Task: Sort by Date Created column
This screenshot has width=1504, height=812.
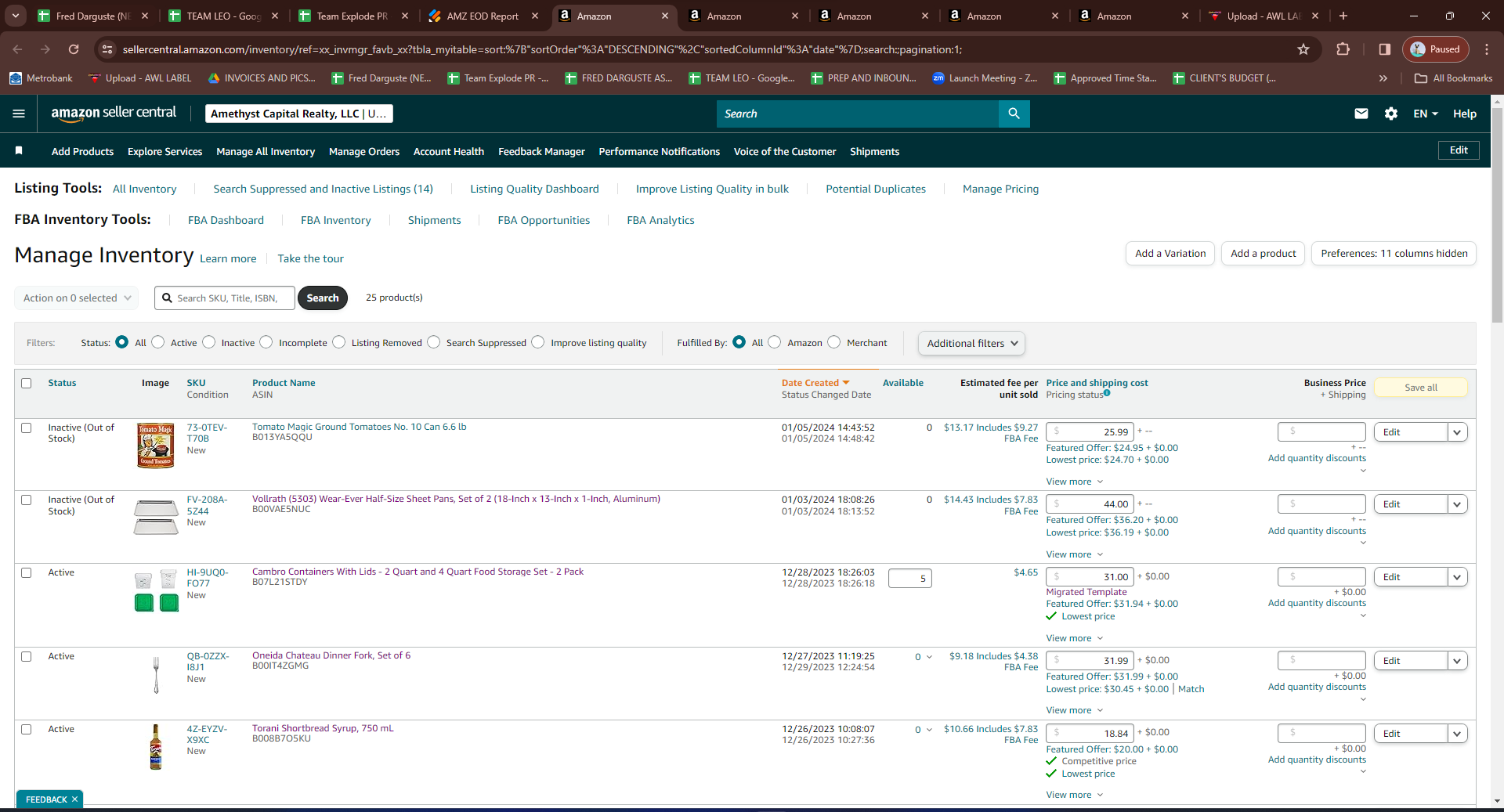Action: pyautogui.click(x=815, y=383)
